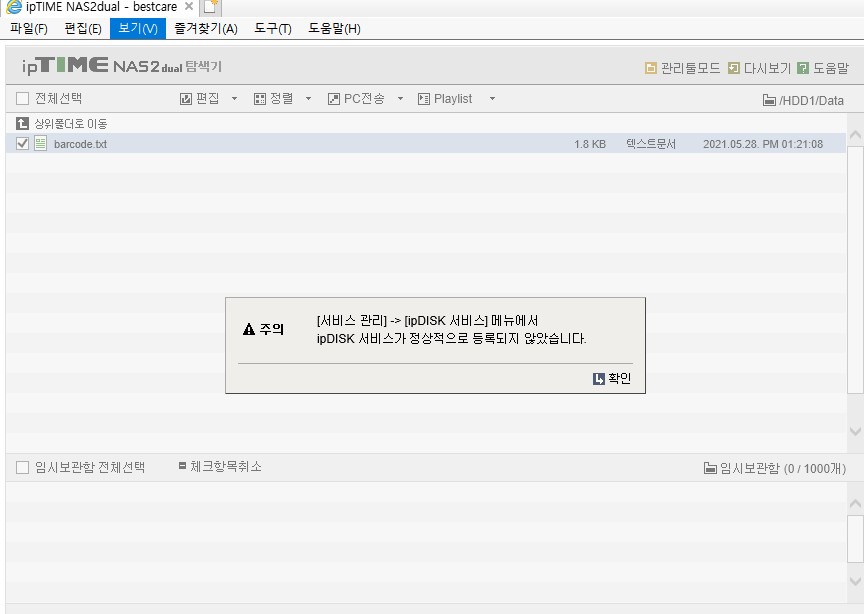Close the ipTIME NAS2dual browser tab
This screenshot has width=864, height=614.
(x=188, y=7)
